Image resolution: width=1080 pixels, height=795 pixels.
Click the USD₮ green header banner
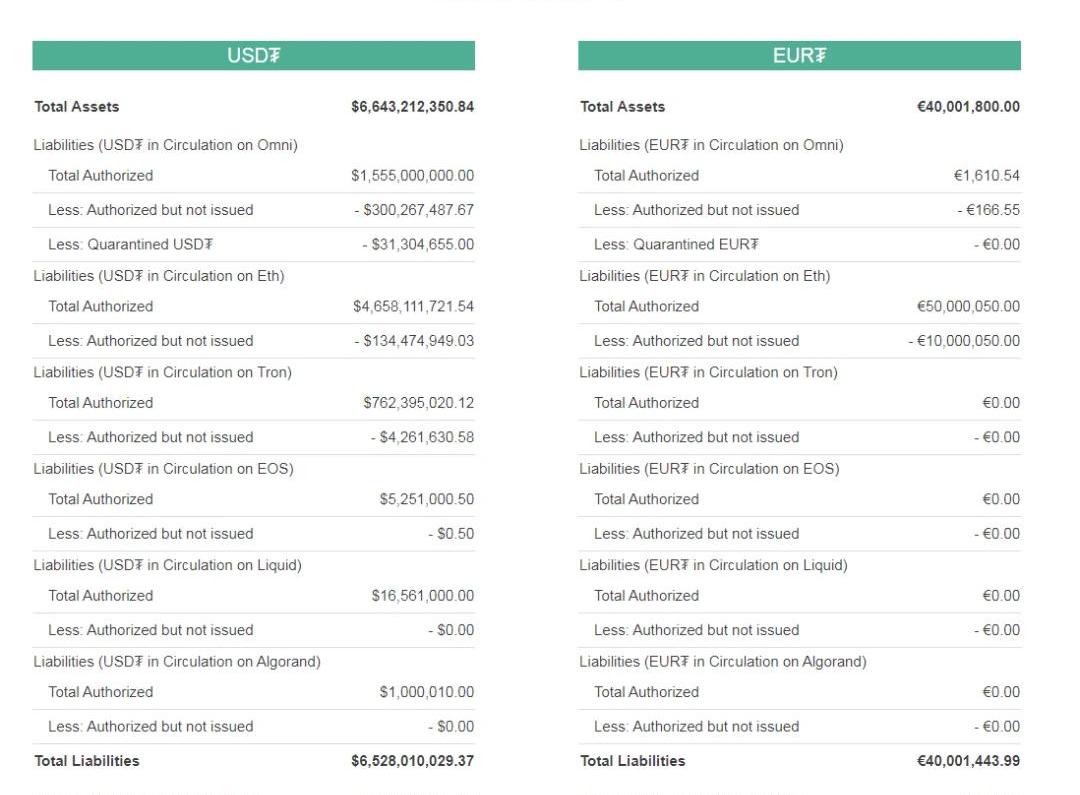(x=253, y=56)
